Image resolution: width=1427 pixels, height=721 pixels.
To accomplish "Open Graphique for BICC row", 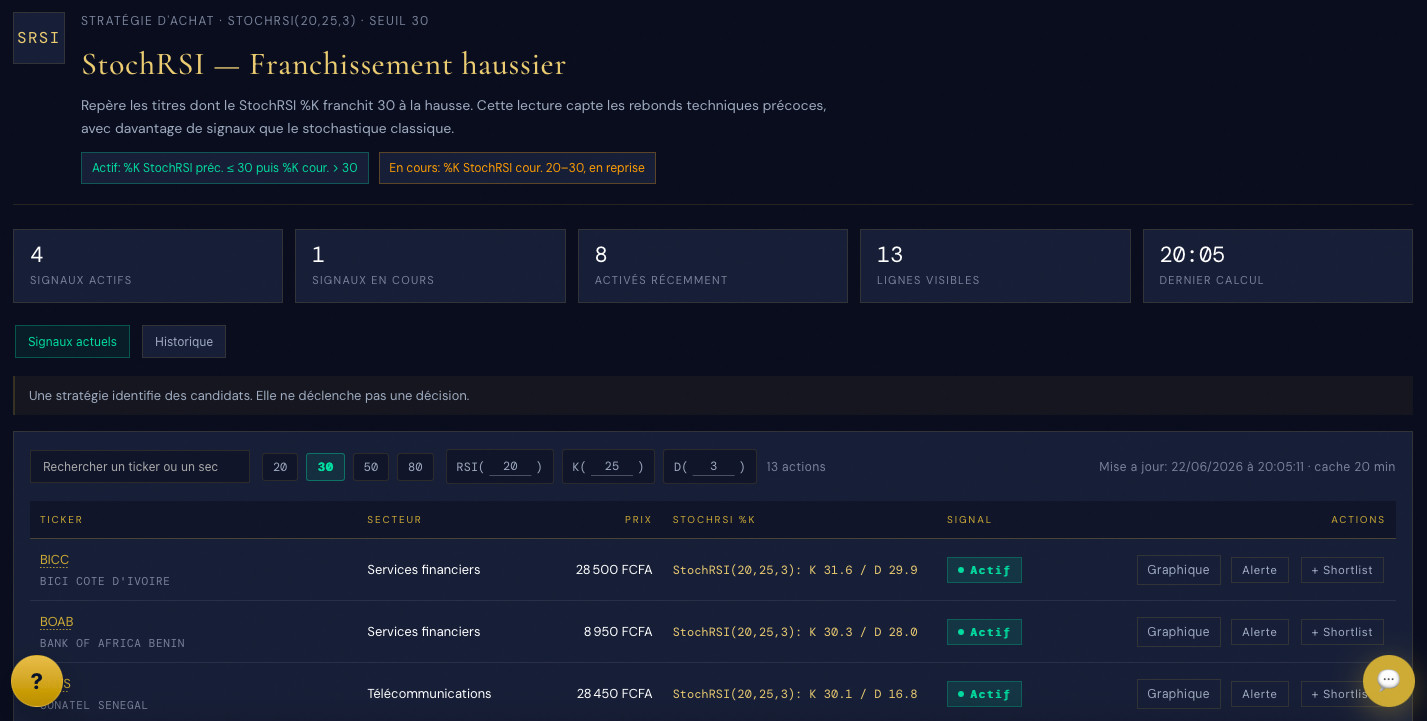I will tap(1178, 570).
